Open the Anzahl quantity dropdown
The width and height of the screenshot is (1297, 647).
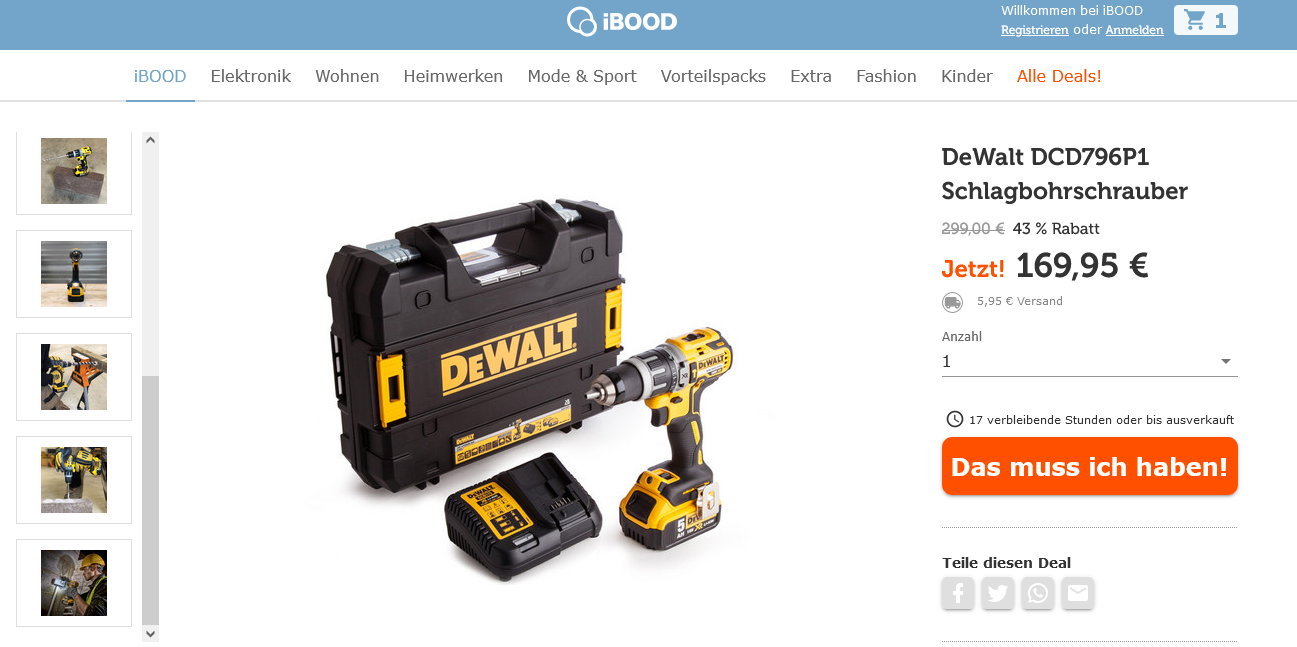[x=1089, y=361]
